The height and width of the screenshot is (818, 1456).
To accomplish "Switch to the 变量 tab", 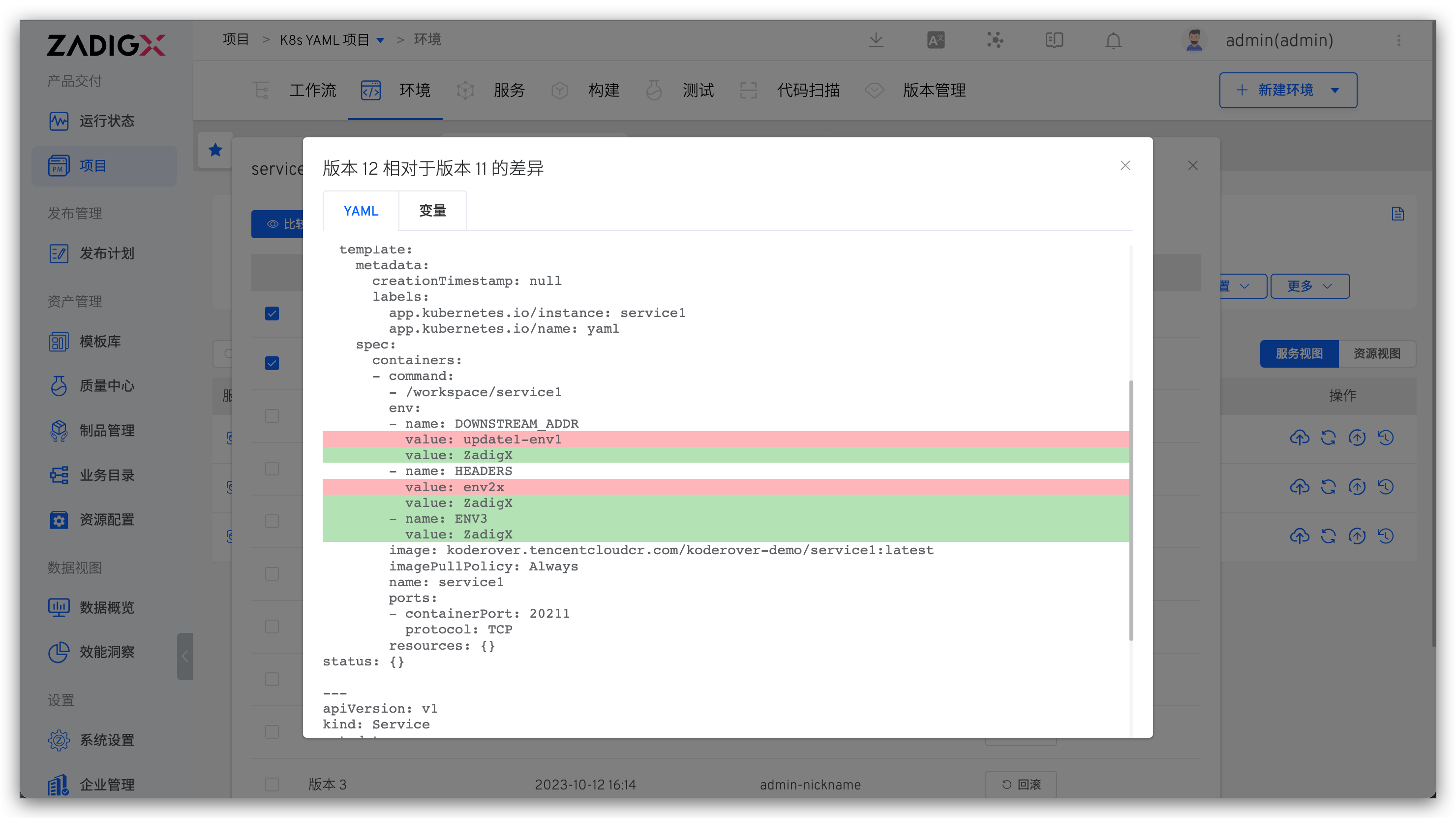I will (x=432, y=211).
